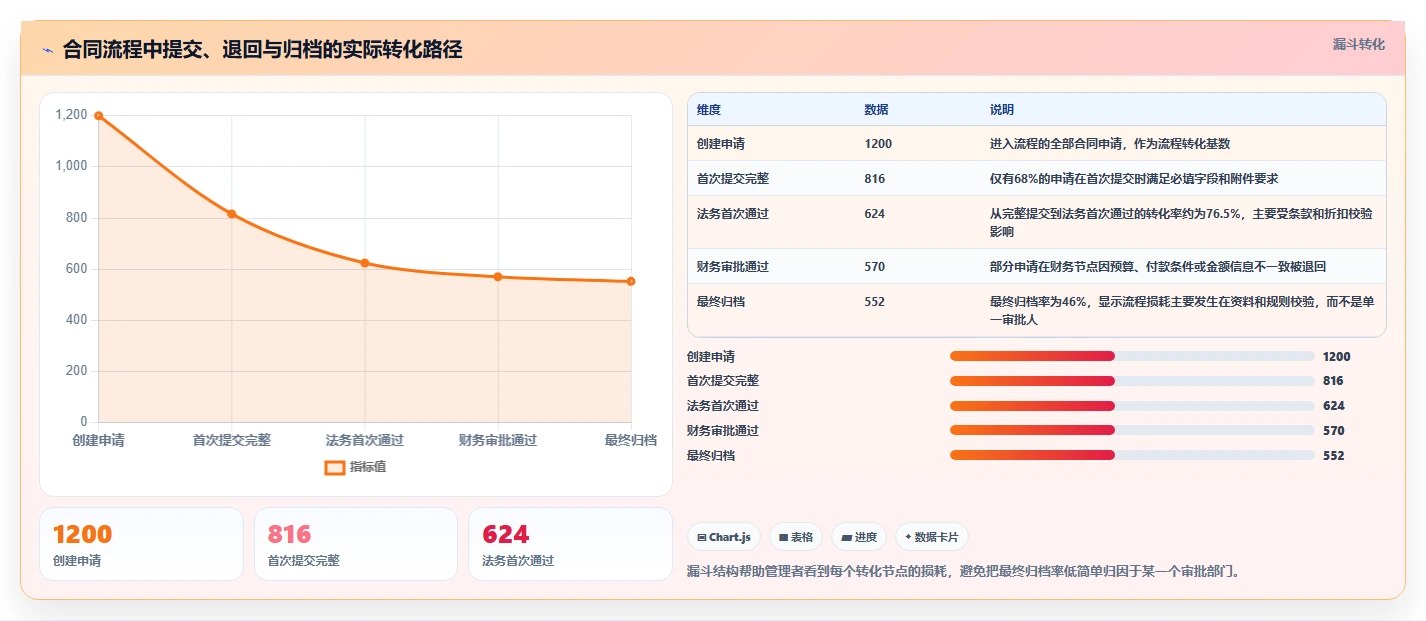The image size is (1426, 621).
Task: Click the chart point at 首次提交完整
Action: coord(231,214)
